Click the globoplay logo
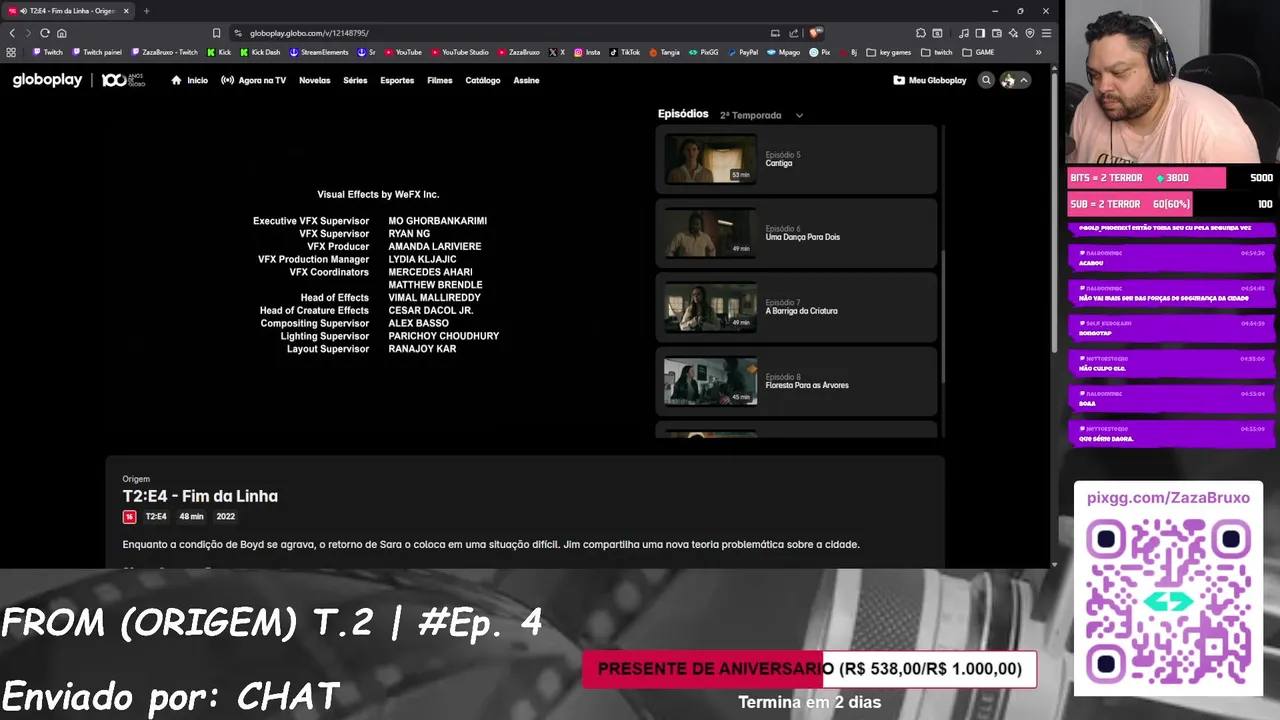This screenshot has height=720, width=1280. click(47, 80)
